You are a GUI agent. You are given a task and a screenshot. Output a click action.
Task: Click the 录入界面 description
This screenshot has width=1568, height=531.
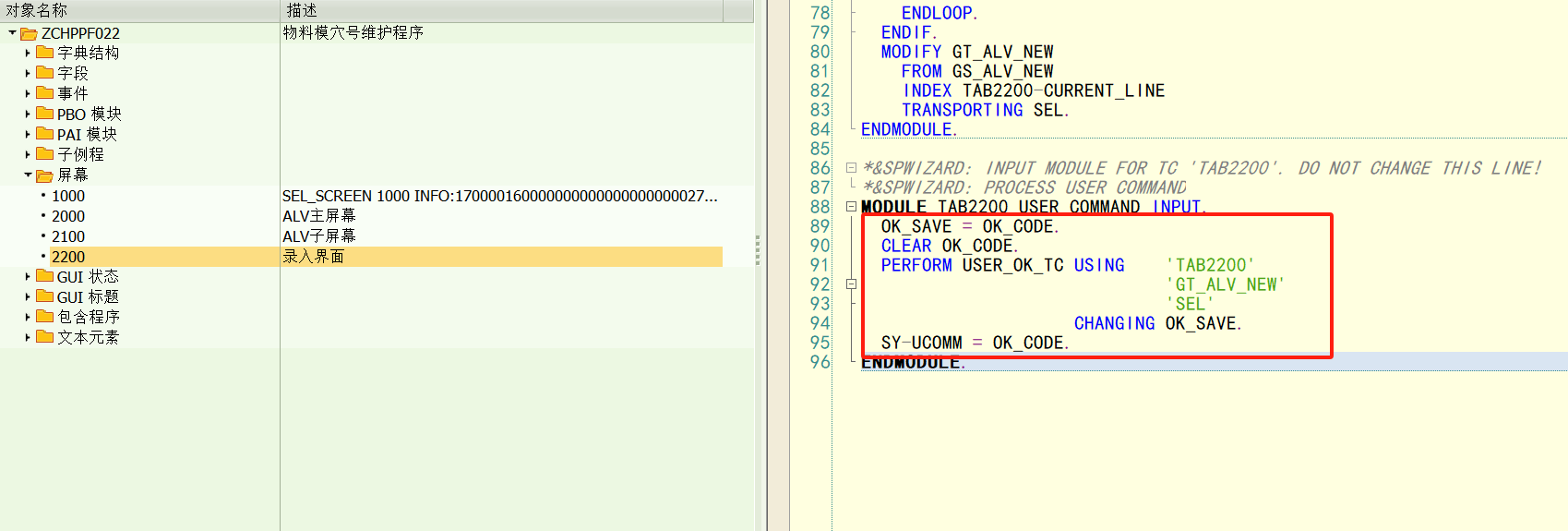click(x=313, y=256)
